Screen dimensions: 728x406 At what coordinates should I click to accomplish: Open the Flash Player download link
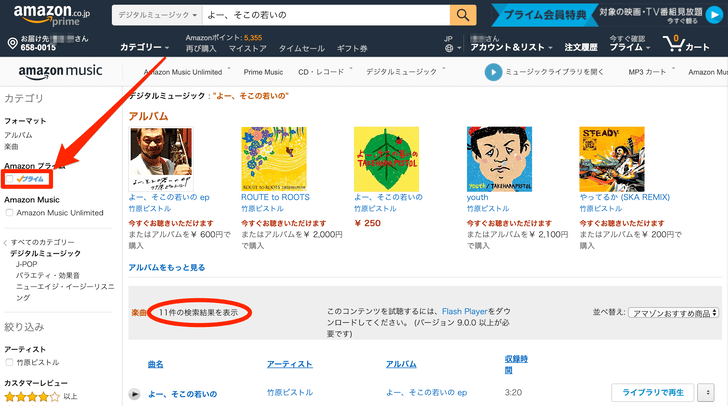tap(465, 311)
